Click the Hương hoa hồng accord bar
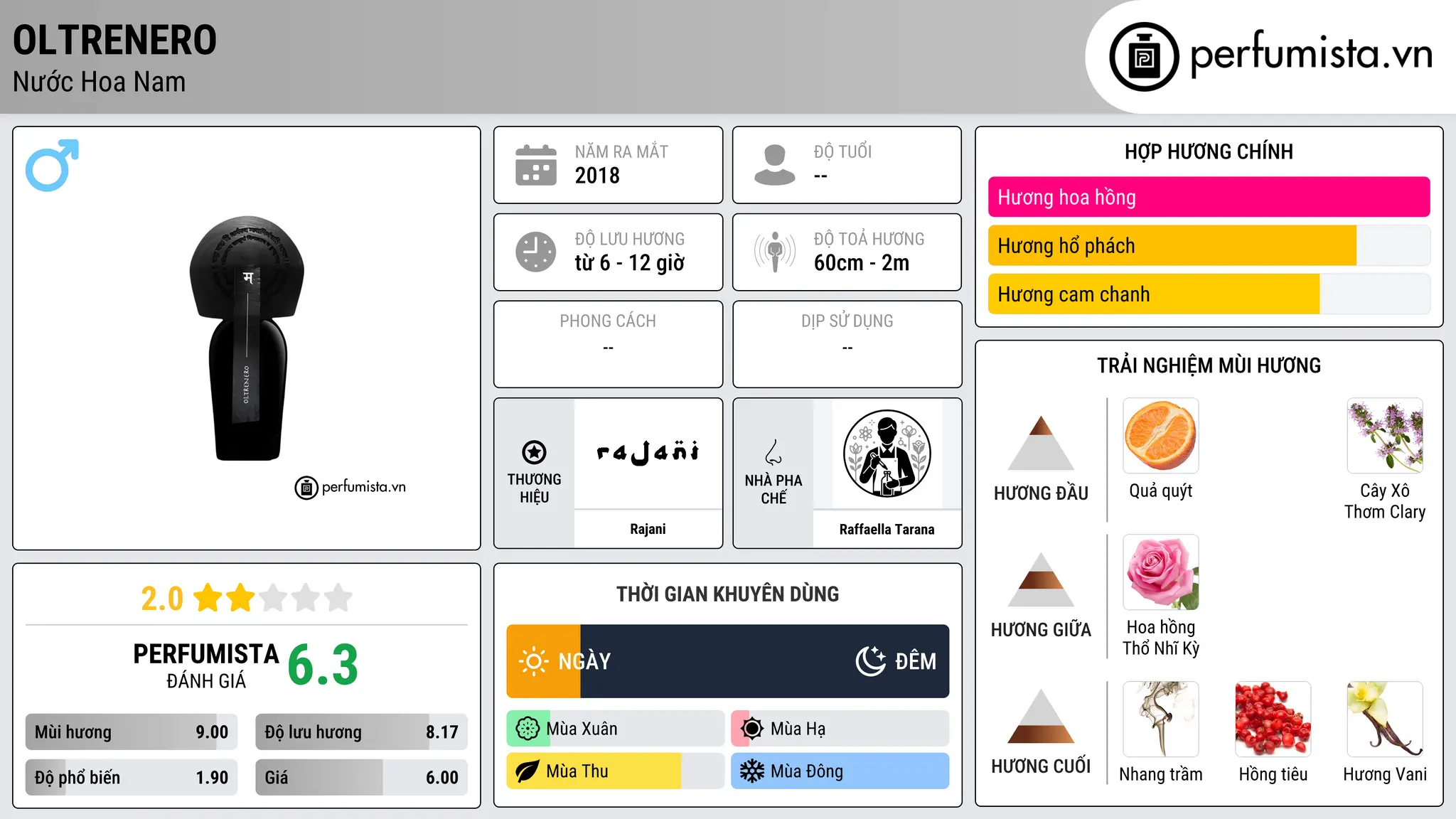The width and height of the screenshot is (1456, 819). coord(1209,197)
